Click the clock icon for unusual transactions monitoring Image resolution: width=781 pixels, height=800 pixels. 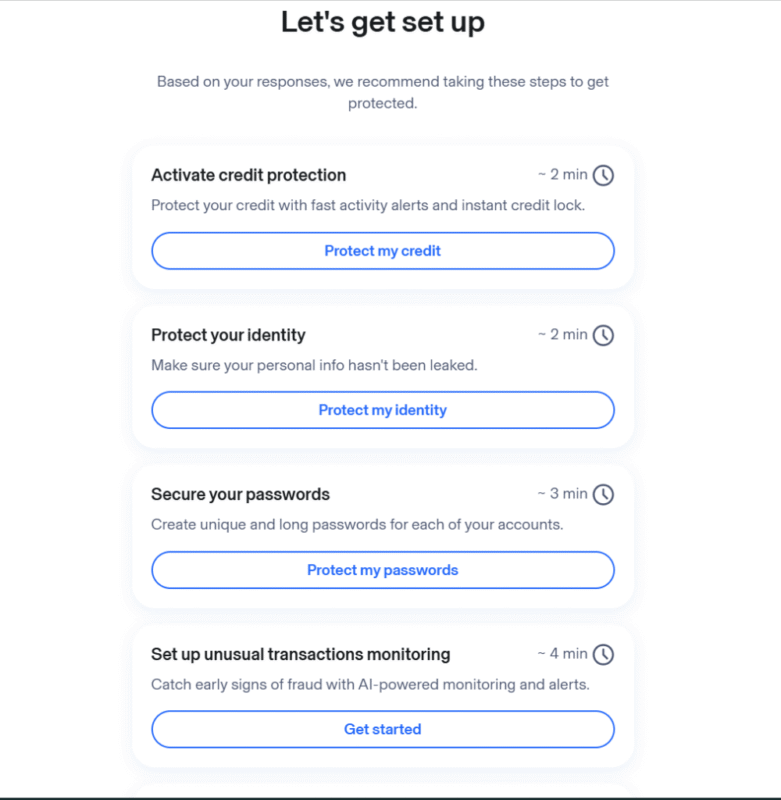coord(603,654)
